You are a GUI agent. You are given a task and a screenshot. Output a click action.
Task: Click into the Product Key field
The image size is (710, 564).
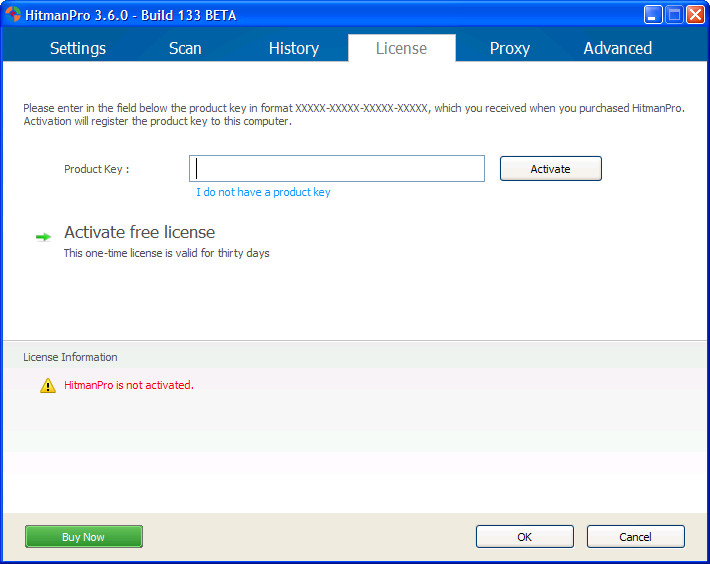(337, 168)
